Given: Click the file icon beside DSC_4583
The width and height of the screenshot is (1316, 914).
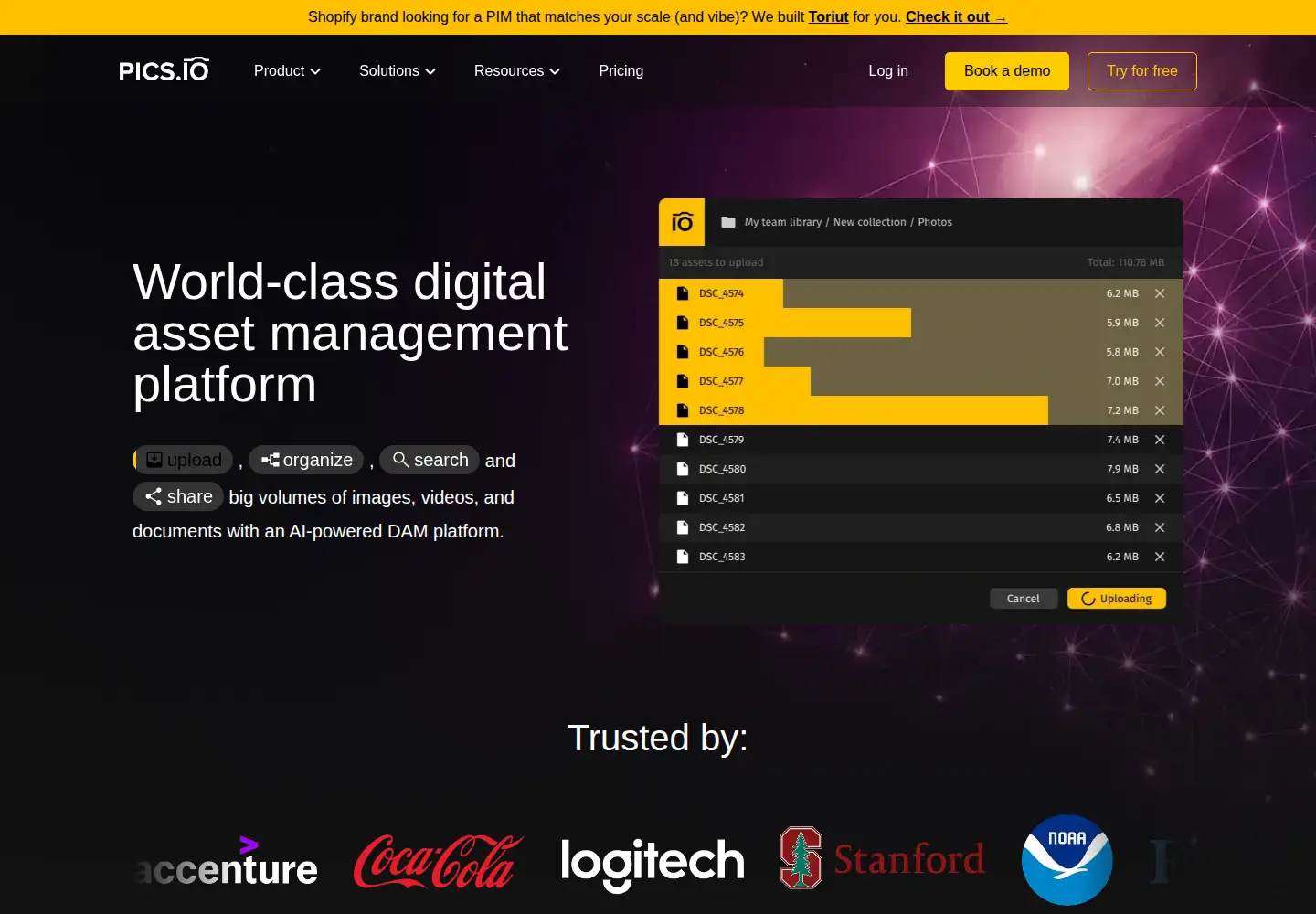Looking at the screenshot, I should click(682, 557).
